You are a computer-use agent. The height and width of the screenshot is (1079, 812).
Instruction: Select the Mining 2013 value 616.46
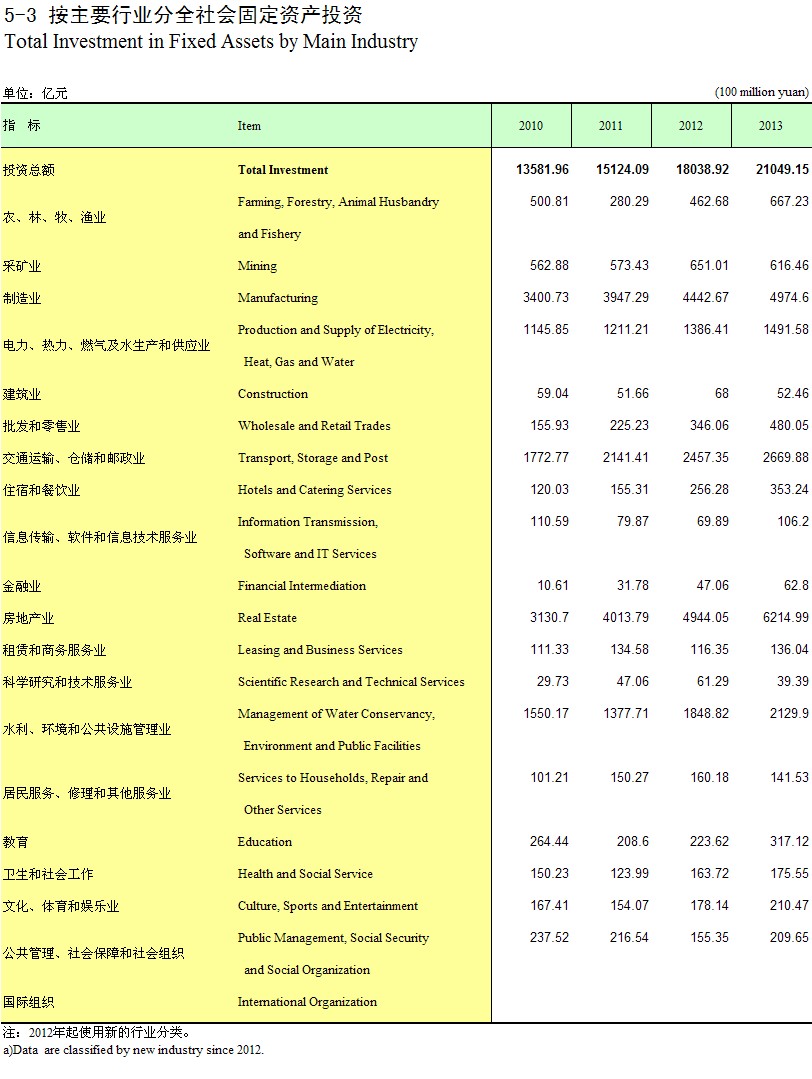point(789,265)
